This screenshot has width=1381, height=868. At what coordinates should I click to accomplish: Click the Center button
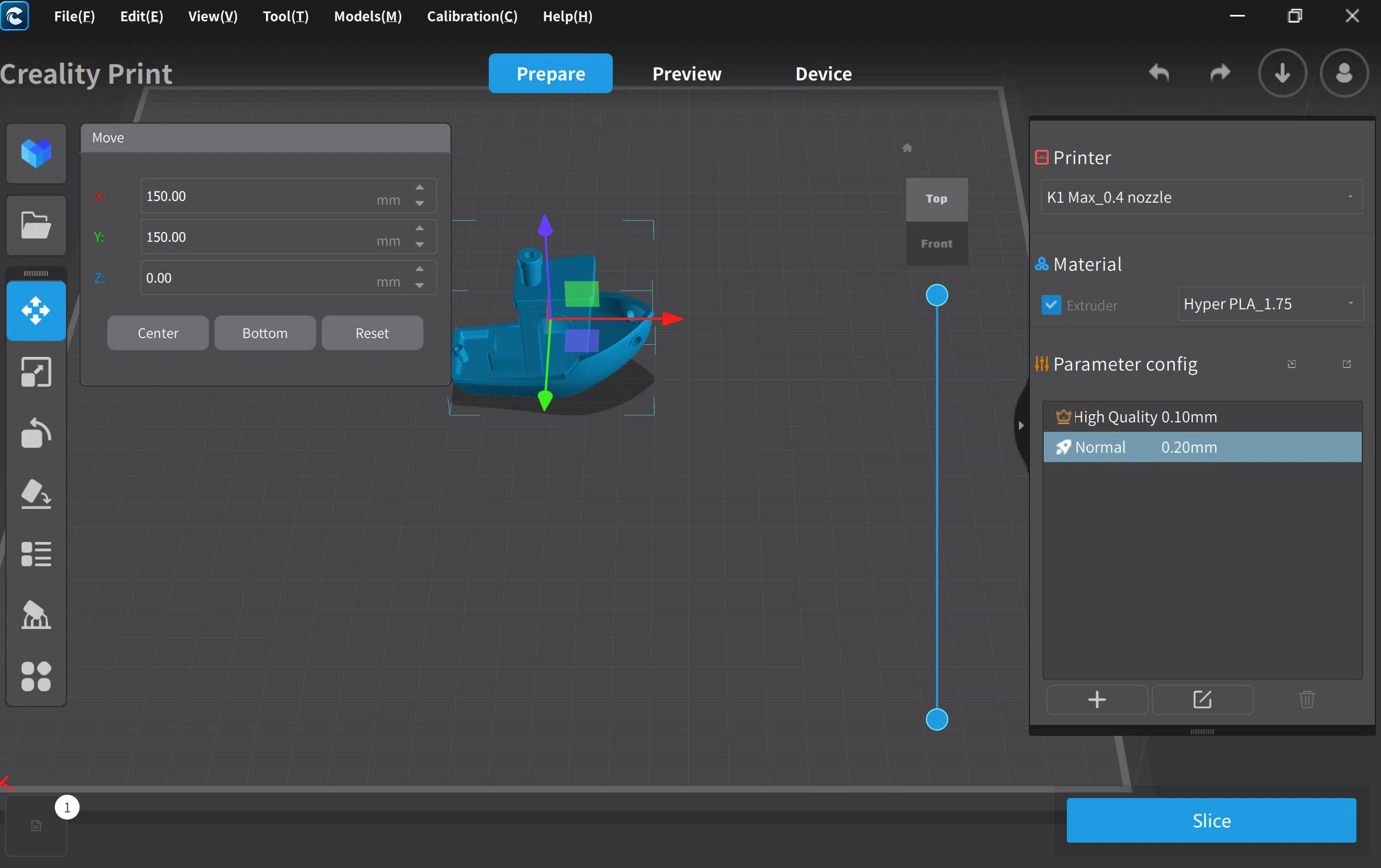pos(158,333)
